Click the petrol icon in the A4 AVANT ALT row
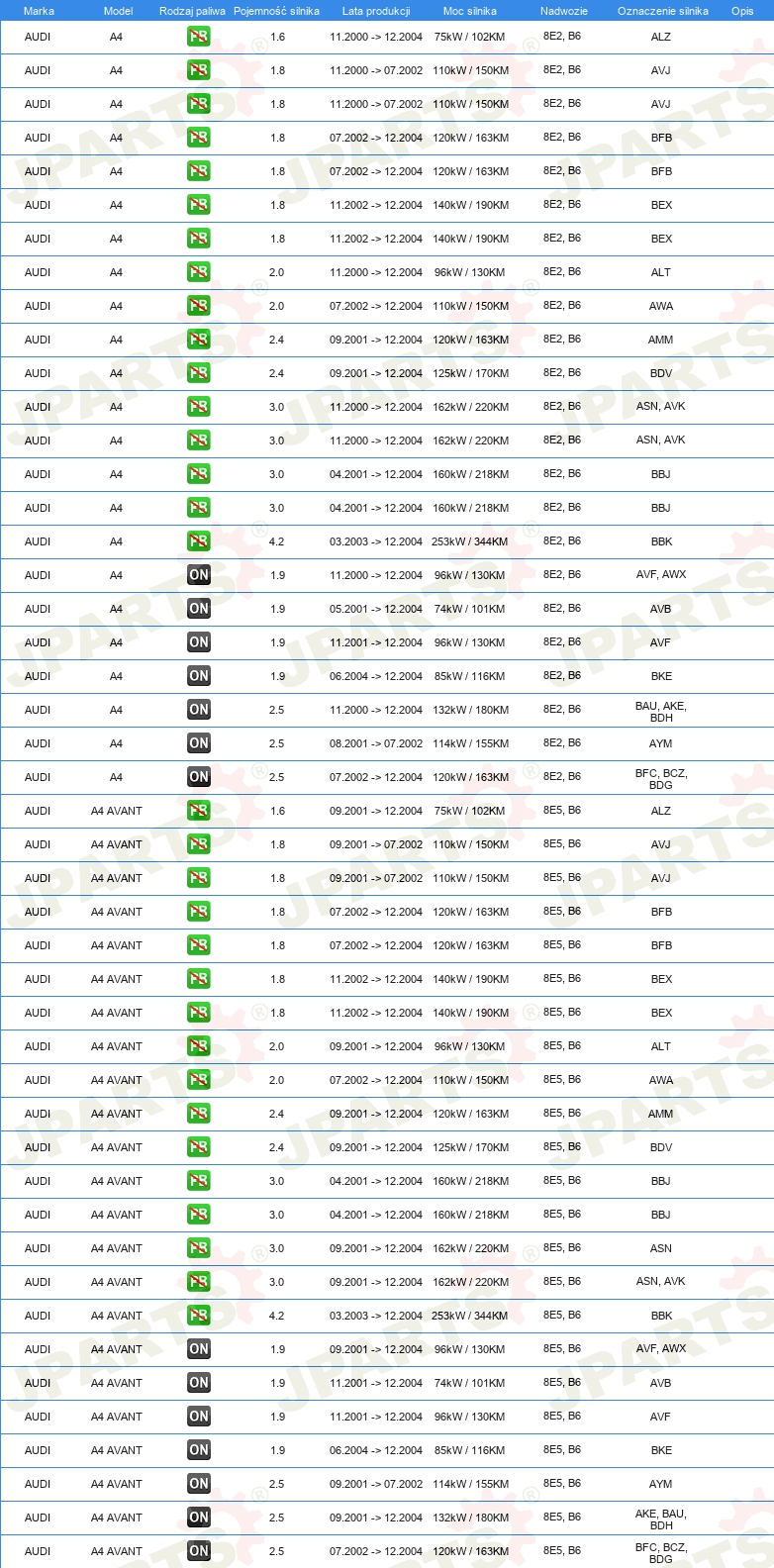Screen dimensions: 774x1568 [x=199, y=1046]
